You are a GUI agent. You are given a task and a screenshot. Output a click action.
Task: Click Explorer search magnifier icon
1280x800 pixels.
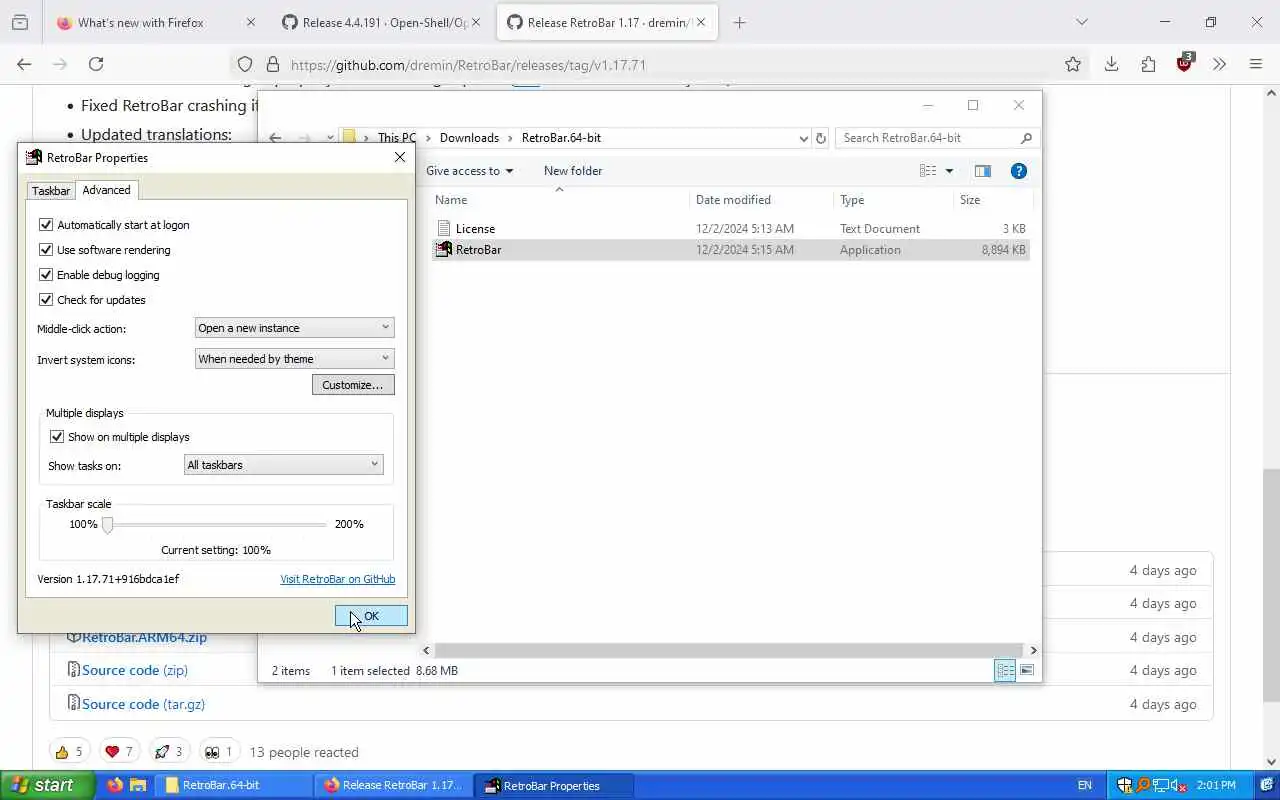(x=1025, y=138)
